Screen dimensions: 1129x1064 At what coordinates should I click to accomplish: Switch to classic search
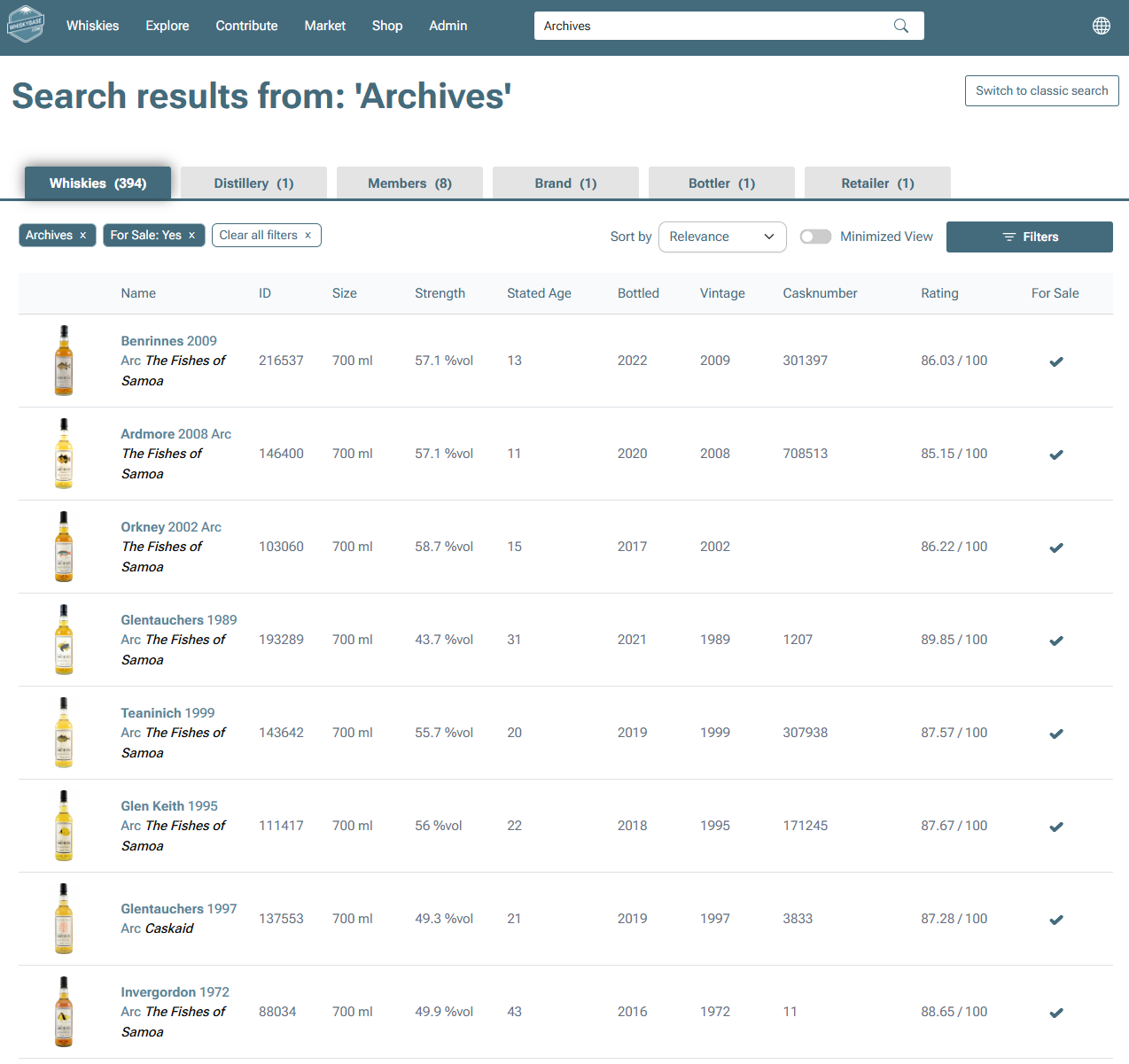[1042, 90]
